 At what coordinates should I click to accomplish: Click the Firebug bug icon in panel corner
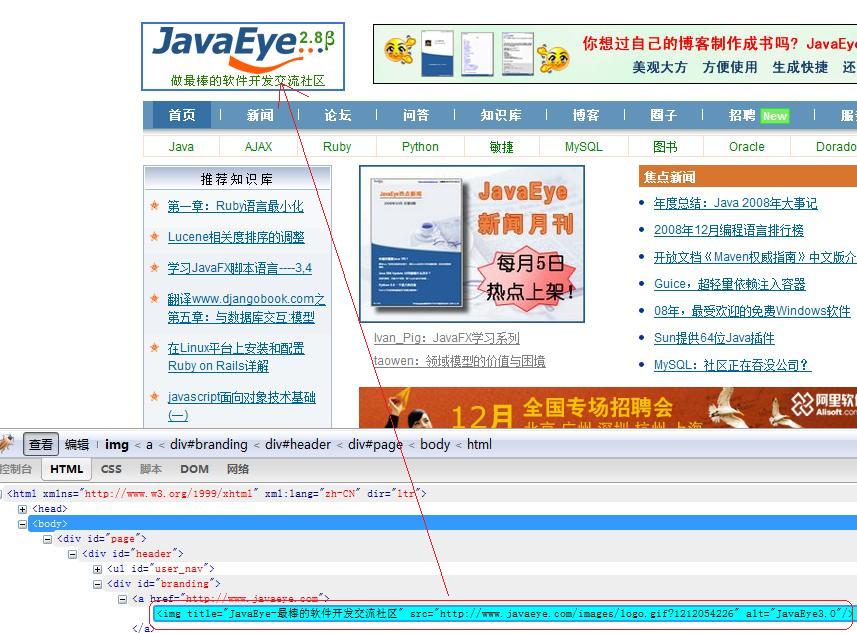pyautogui.click(x=6, y=444)
